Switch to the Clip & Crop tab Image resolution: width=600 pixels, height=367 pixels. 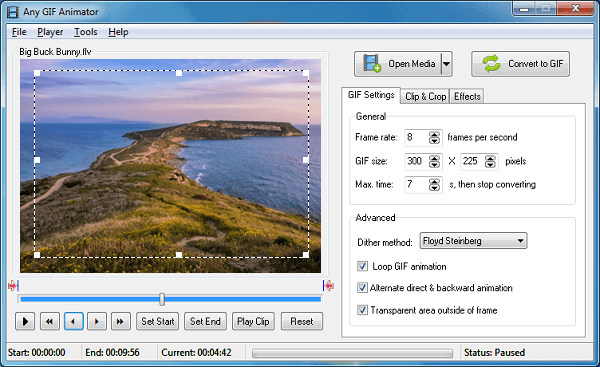pyautogui.click(x=426, y=96)
